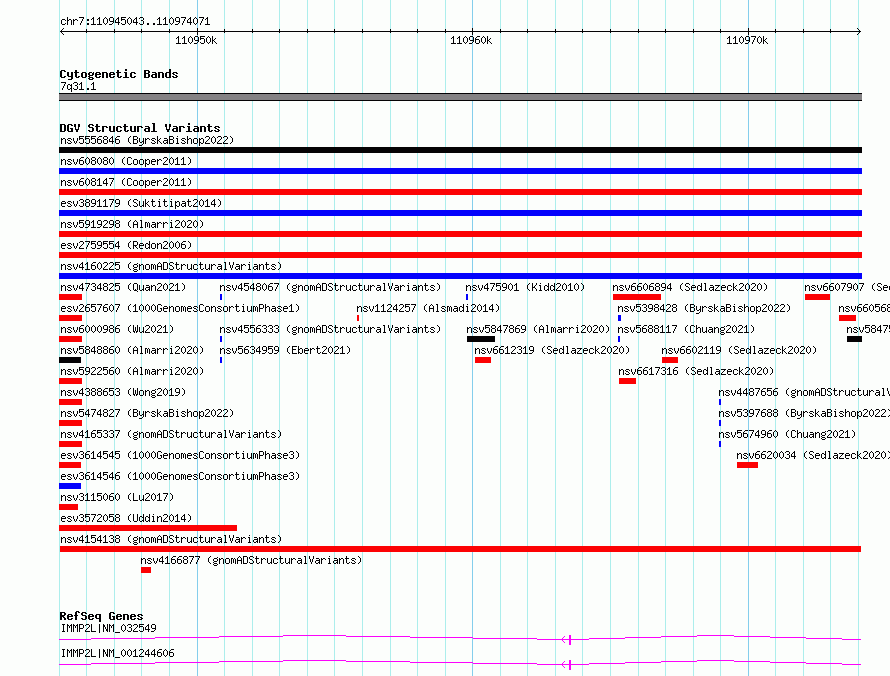The image size is (890, 676).
Task: Open nsv5688117 (Chuang2021) variant label
Action: click(x=686, y=329)
